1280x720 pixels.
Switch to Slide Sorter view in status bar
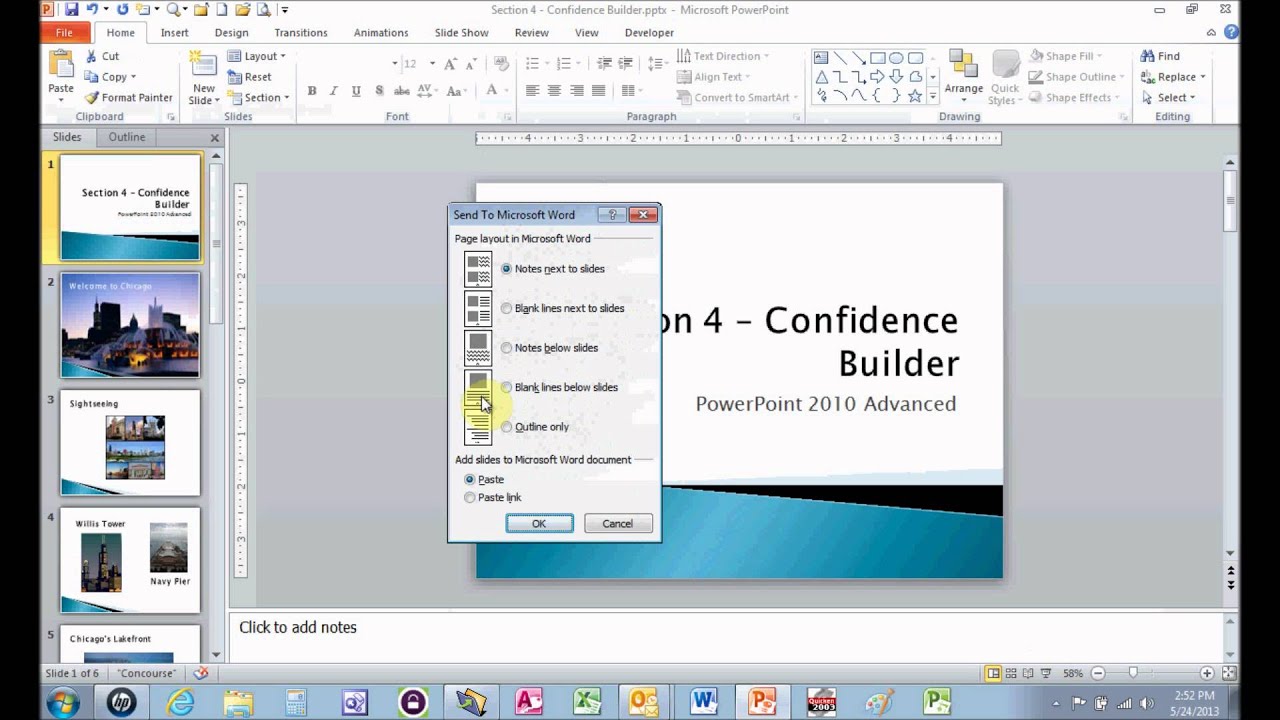click(1011, 674)
